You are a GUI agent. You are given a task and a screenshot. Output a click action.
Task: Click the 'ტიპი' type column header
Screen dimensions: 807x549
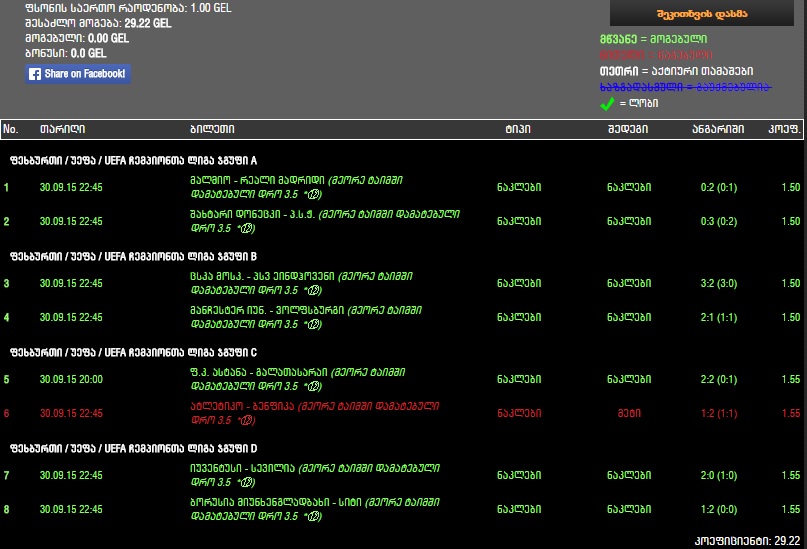(518, 129)
